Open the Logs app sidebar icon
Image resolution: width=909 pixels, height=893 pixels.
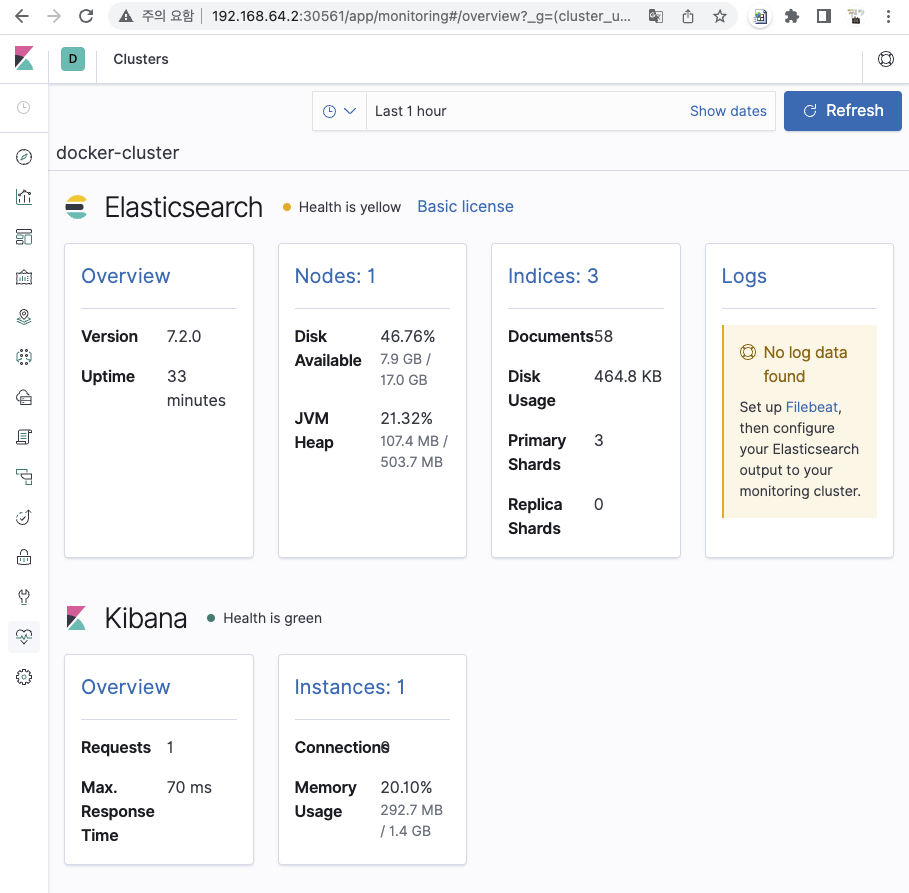pyautogui.click(x=24, y=437)
